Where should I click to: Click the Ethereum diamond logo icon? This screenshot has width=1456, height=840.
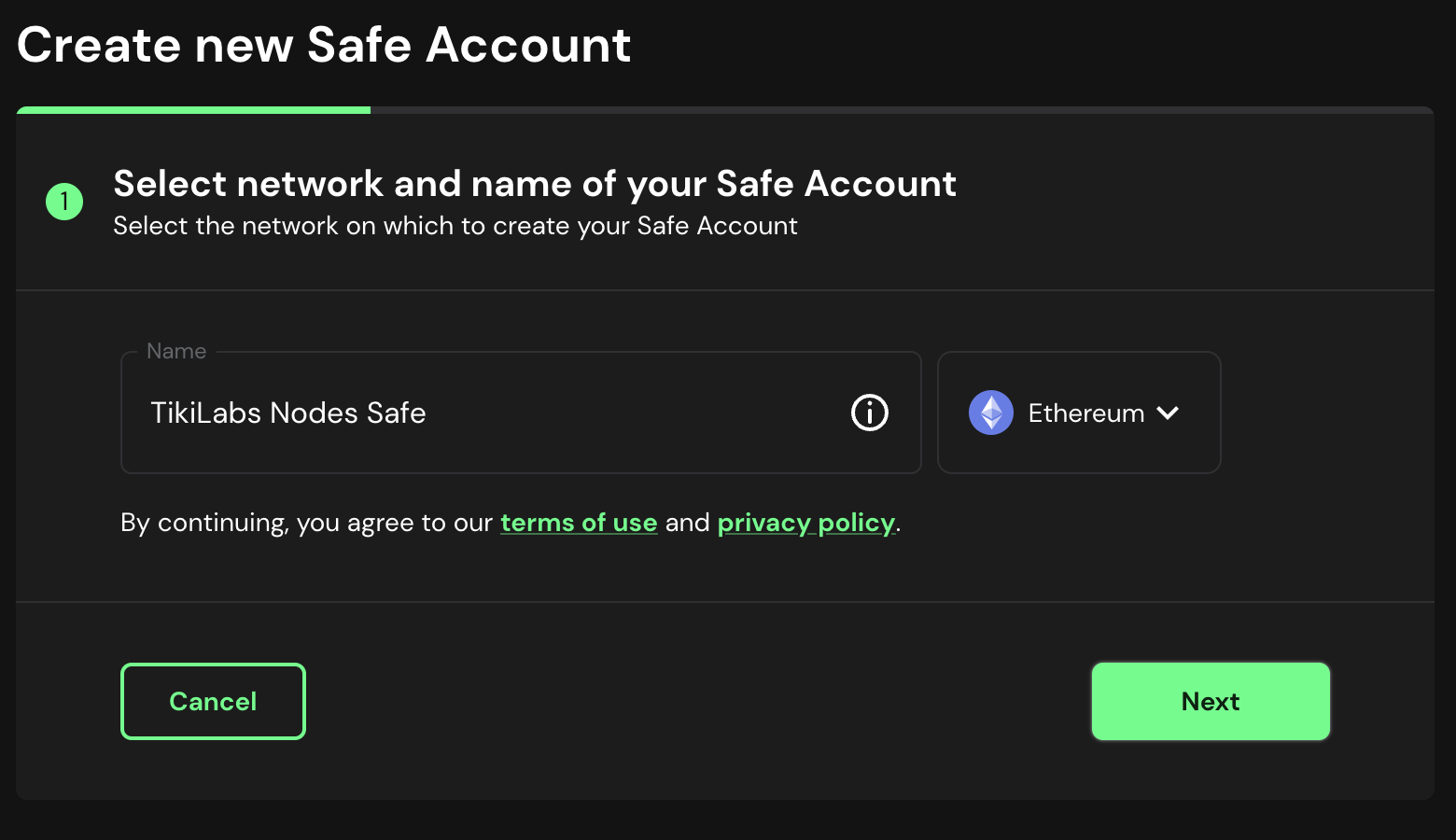(990, 413)
